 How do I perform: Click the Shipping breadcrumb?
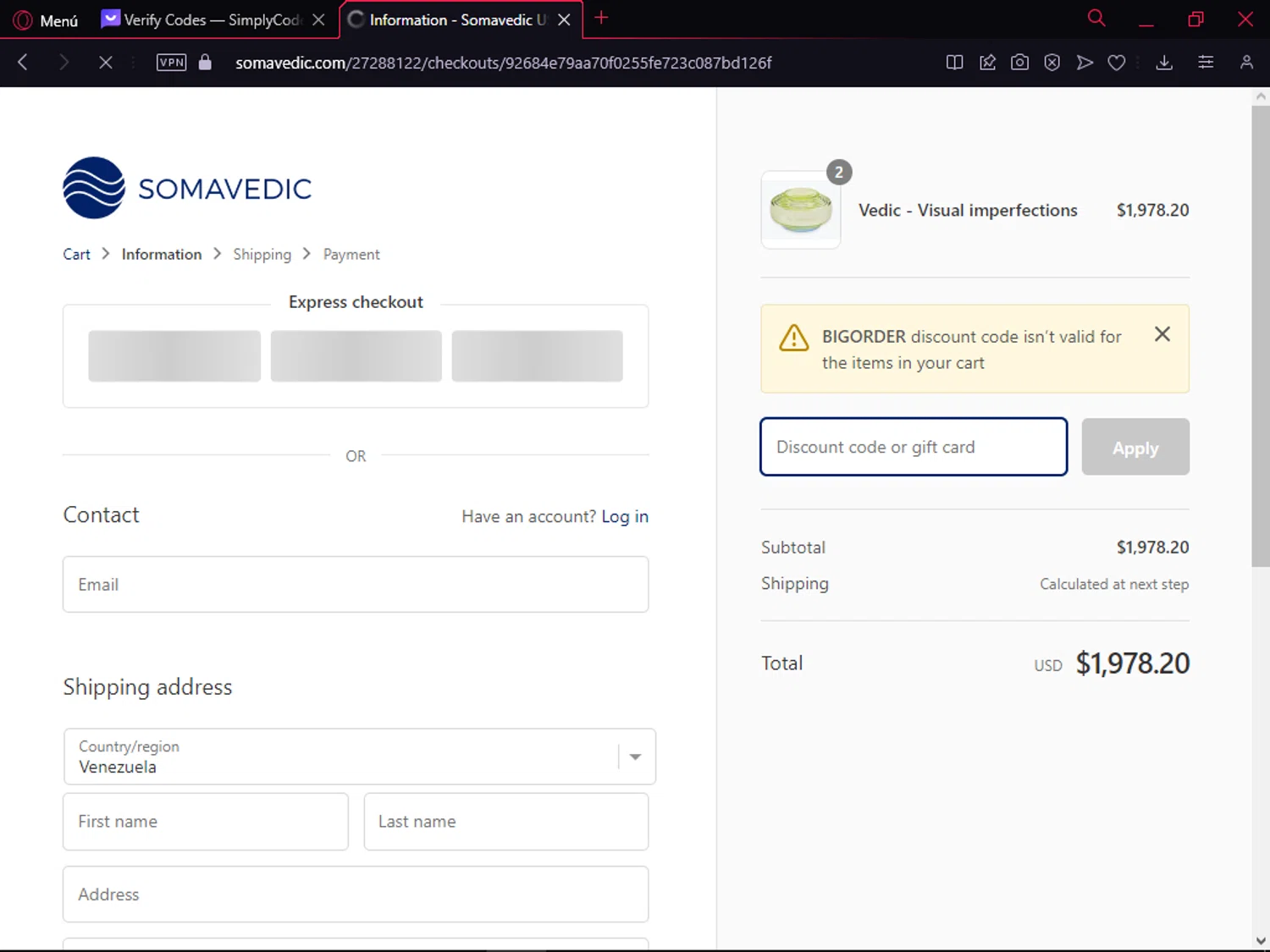point(262,254)
